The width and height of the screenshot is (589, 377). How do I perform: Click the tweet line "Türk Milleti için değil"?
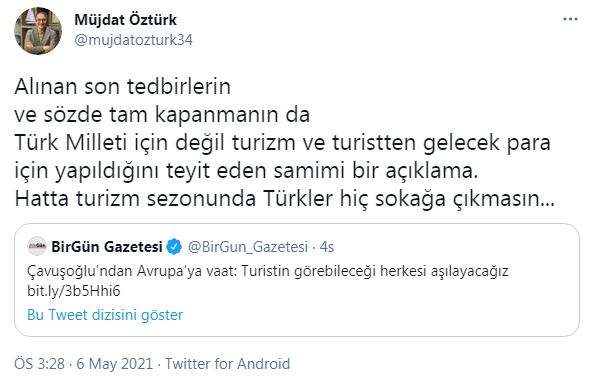[x=282, y=143]
